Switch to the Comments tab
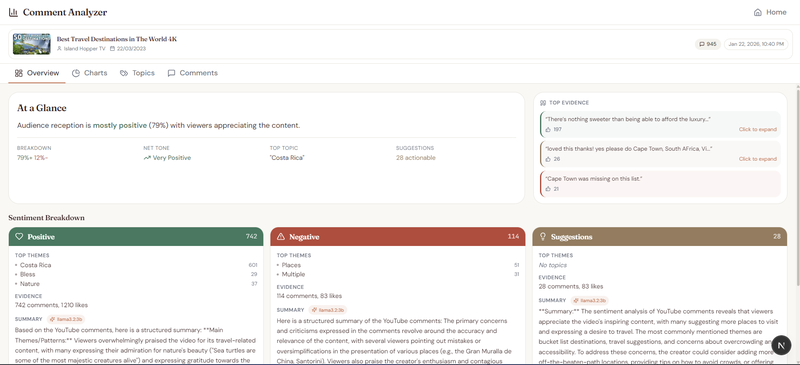 coord(192,73)
